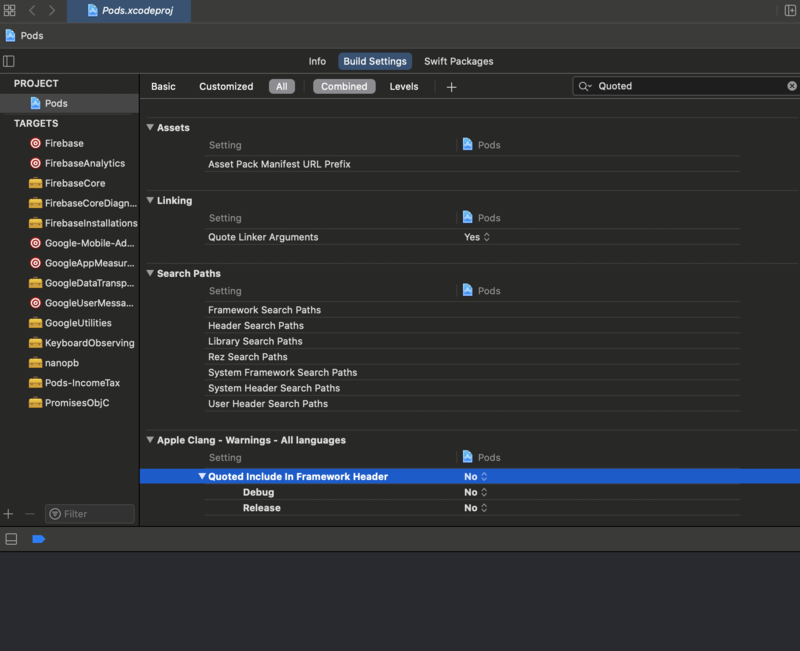Switch to Levels view mode
The image size is (800, 651).
tap(404, 86)
